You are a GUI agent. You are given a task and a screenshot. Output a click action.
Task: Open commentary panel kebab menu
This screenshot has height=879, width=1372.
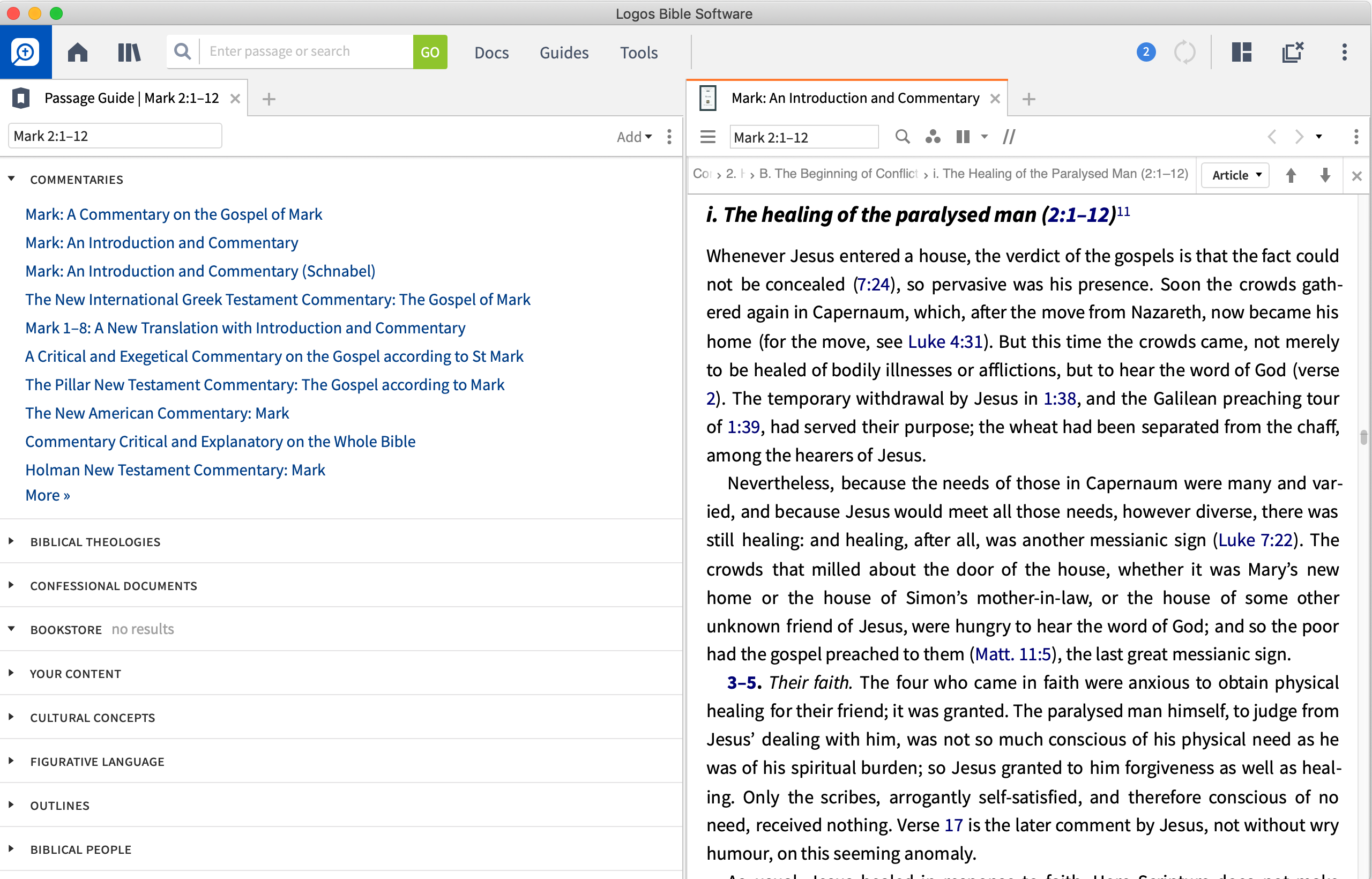click(x=1356, y=137)
